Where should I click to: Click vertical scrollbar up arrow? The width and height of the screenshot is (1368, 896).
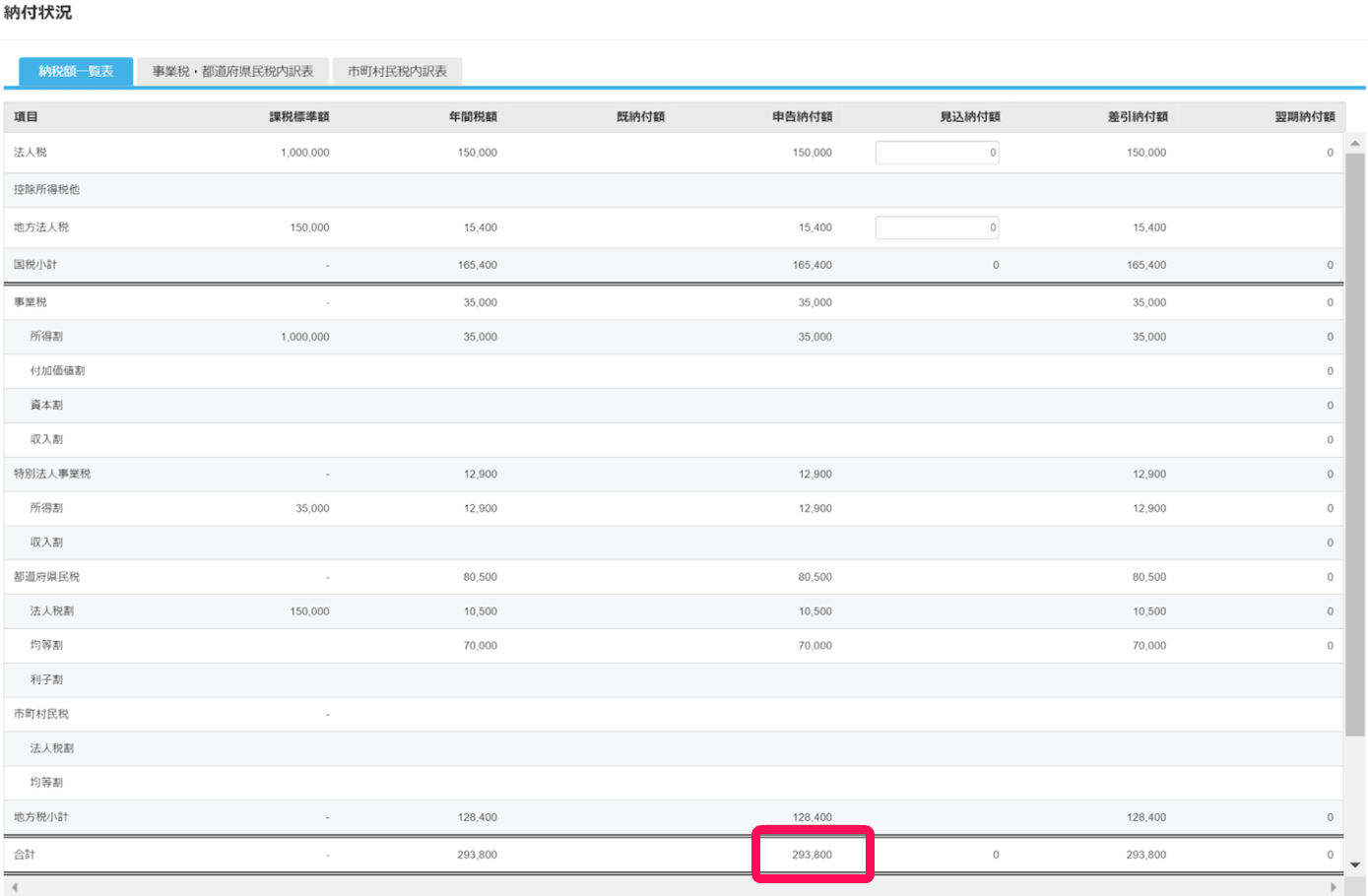tap(1355, 144)
